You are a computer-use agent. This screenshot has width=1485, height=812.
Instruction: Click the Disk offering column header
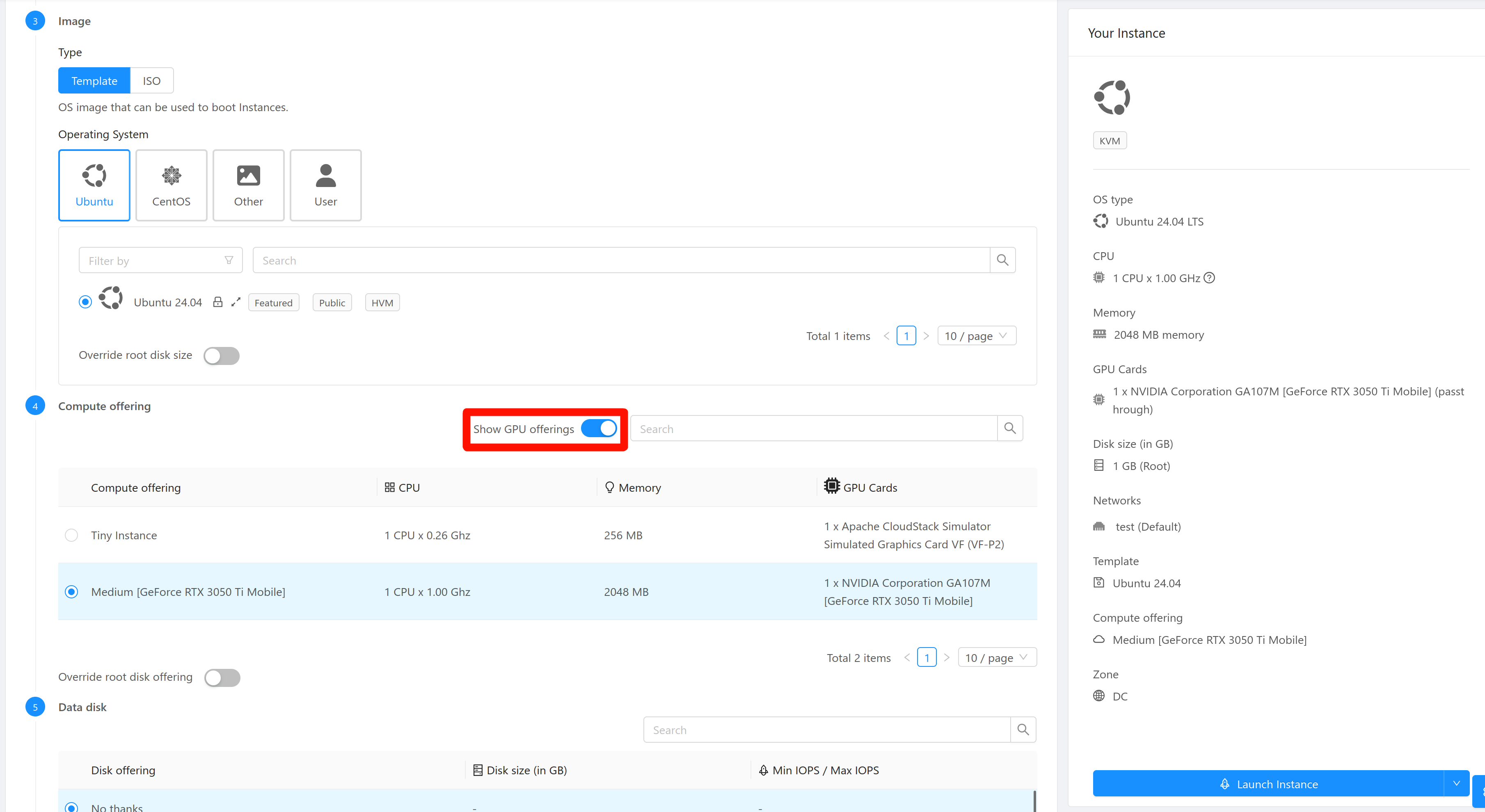pos(124,771)
